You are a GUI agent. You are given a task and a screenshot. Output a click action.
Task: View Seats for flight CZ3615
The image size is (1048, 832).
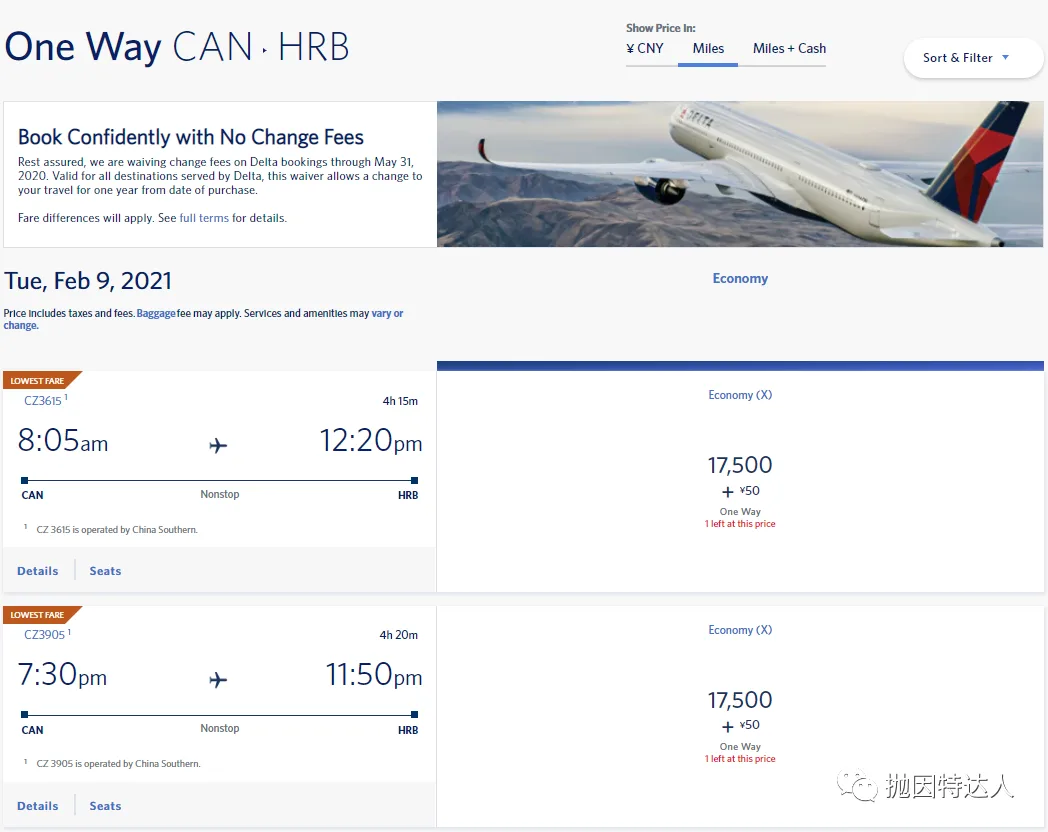[106, 571]
